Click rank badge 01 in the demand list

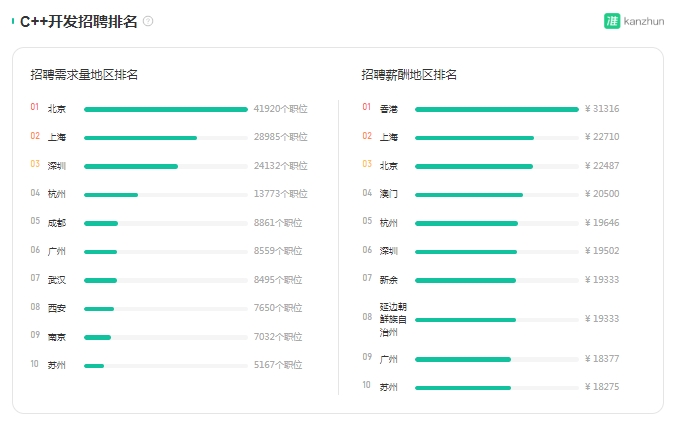point(35,108)
